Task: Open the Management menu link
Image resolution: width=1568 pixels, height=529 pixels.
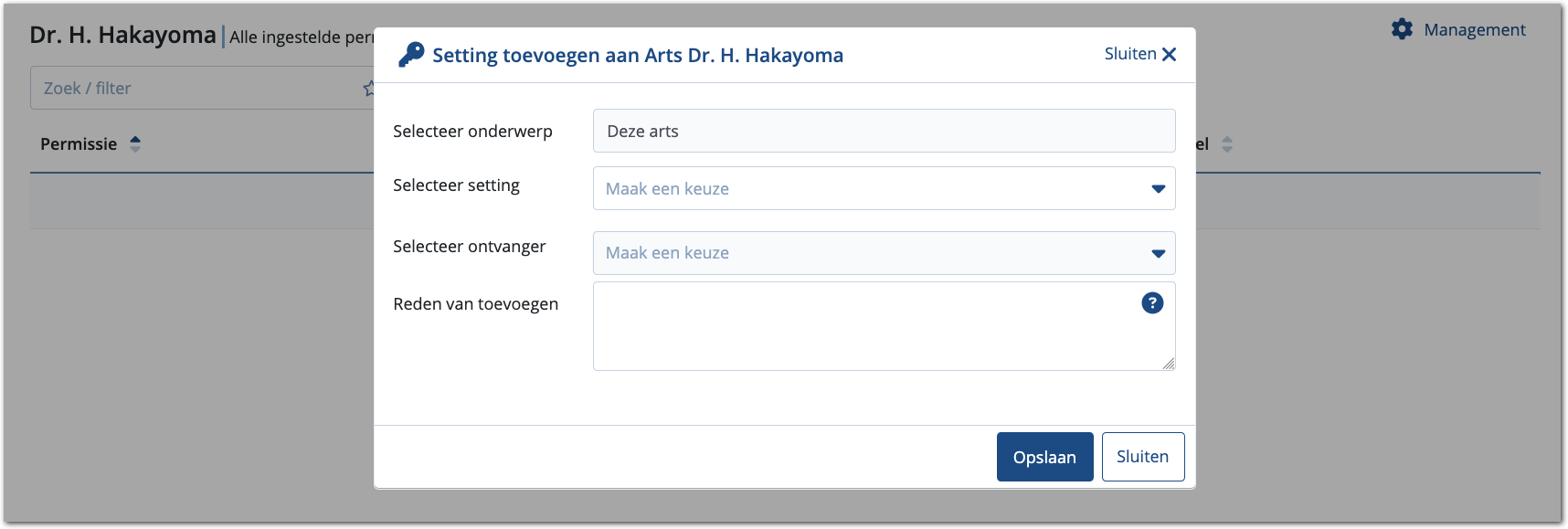Action: click(1474, 30)
